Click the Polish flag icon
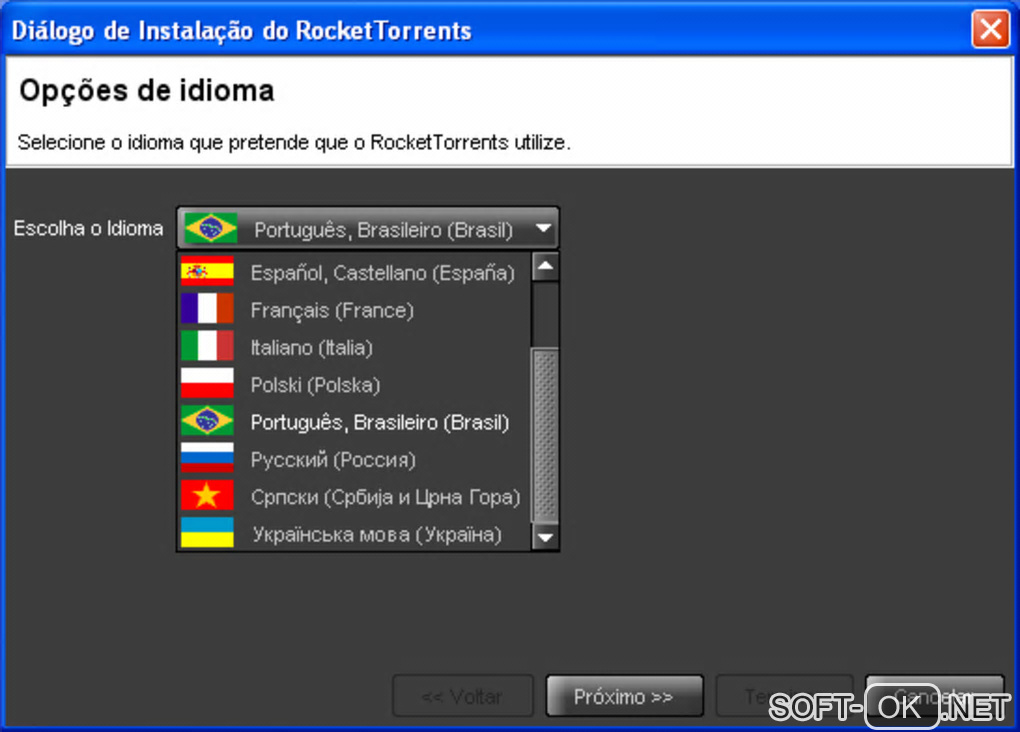This screenshot has width=1020, height=732. click(x=207, y=383)
